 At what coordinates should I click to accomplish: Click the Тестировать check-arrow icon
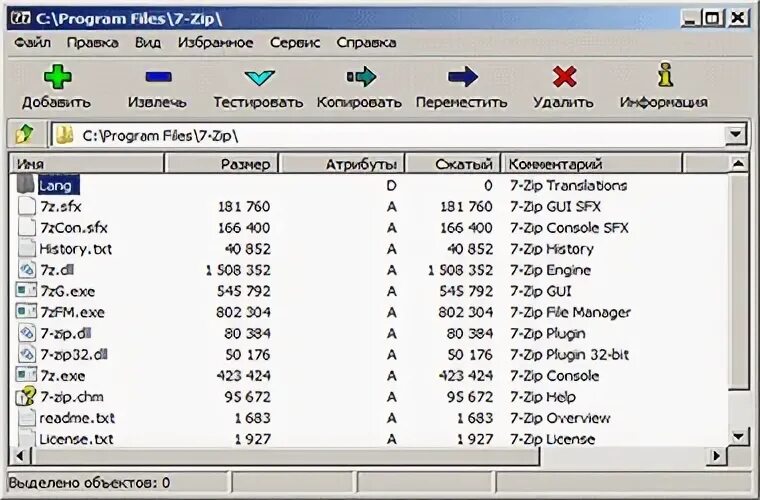point(259,77)
